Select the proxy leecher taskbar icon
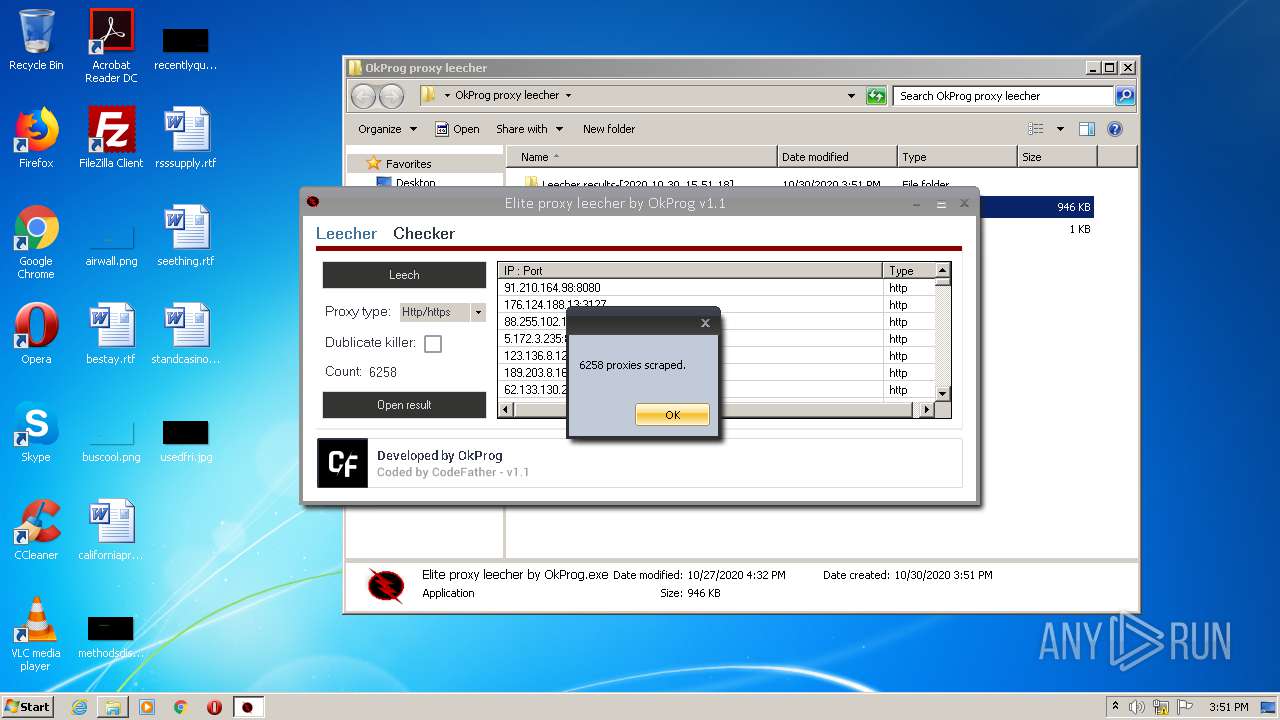 (250, 707)
